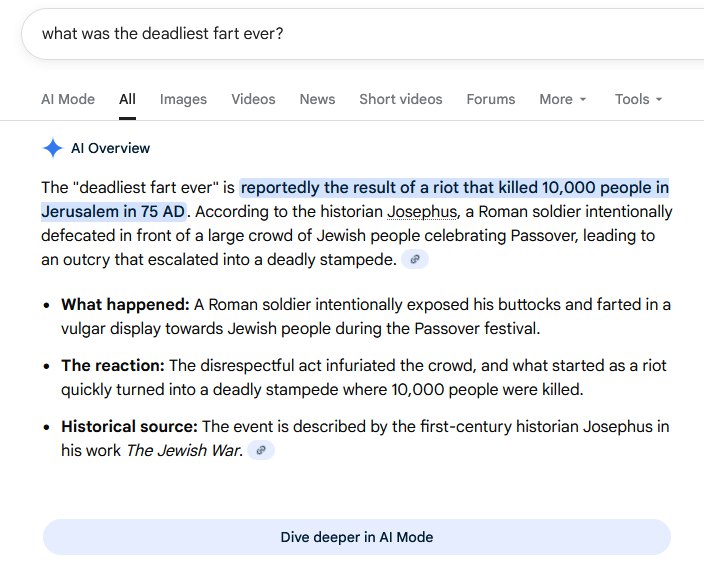Select the All results tab
704x574 pixels.
pos(128,99)
